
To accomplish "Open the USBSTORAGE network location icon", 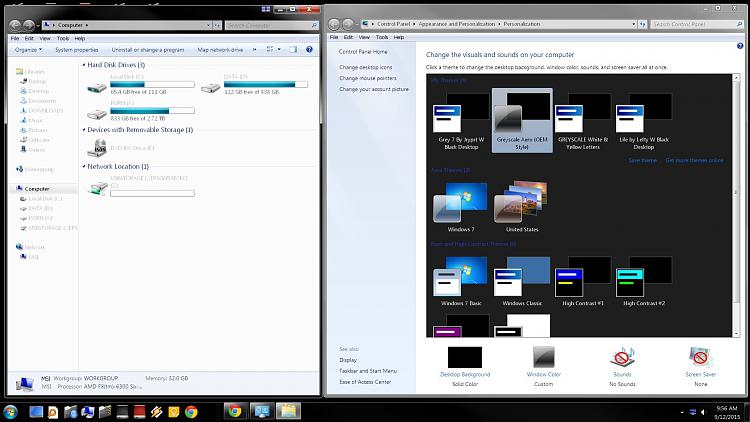I will click(97, 188).
